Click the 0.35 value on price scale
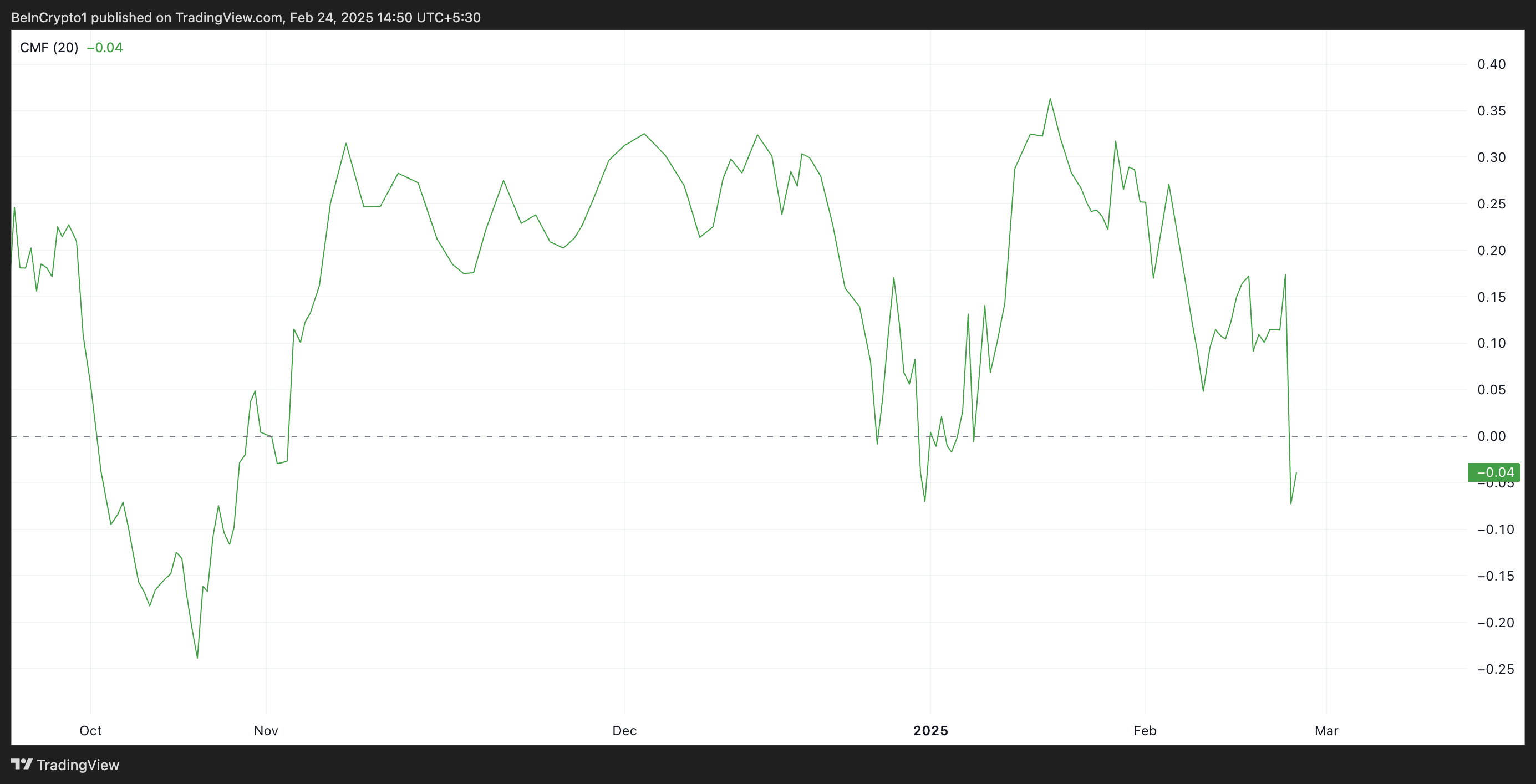The height and width of the screenshot is (784, 1536). [x=1491, y=111]
